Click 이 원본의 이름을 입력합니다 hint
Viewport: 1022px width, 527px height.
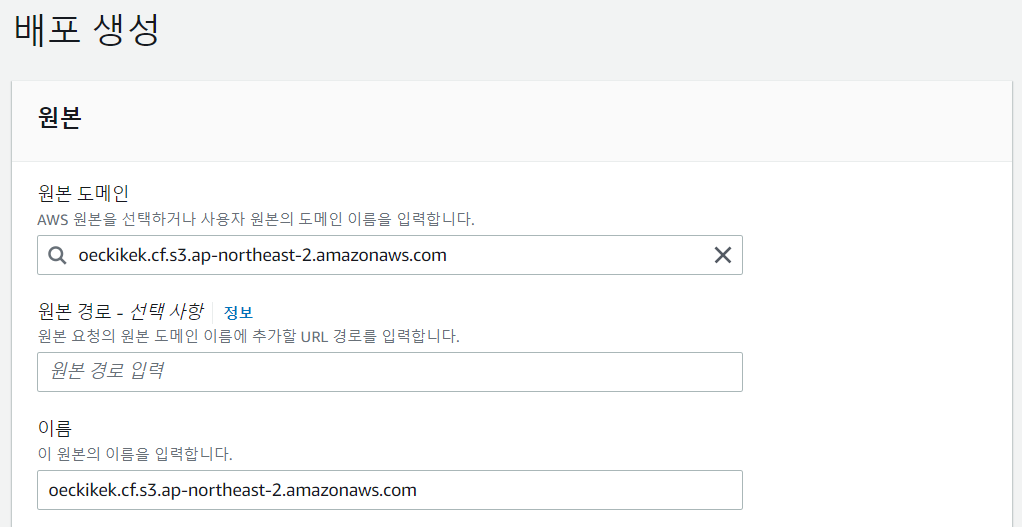[135, 453]
